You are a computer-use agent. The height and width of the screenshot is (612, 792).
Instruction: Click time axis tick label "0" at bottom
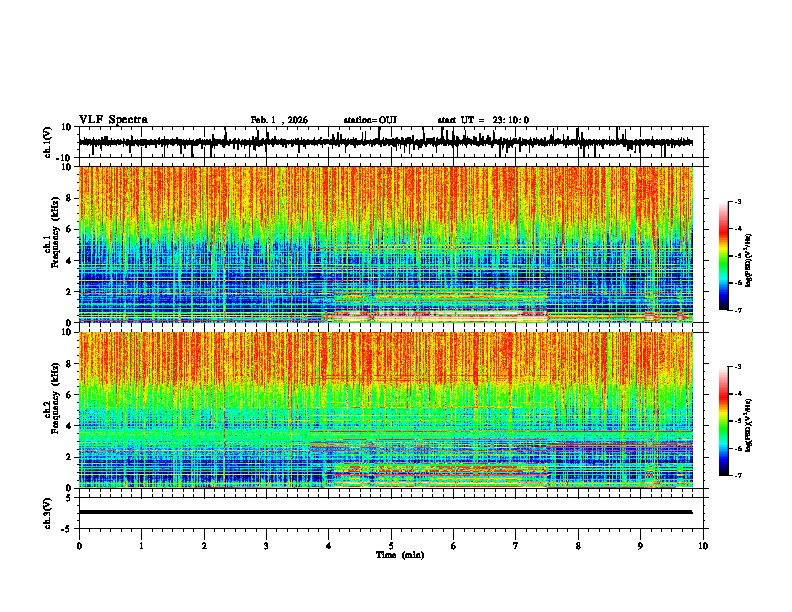pos(79,546)
